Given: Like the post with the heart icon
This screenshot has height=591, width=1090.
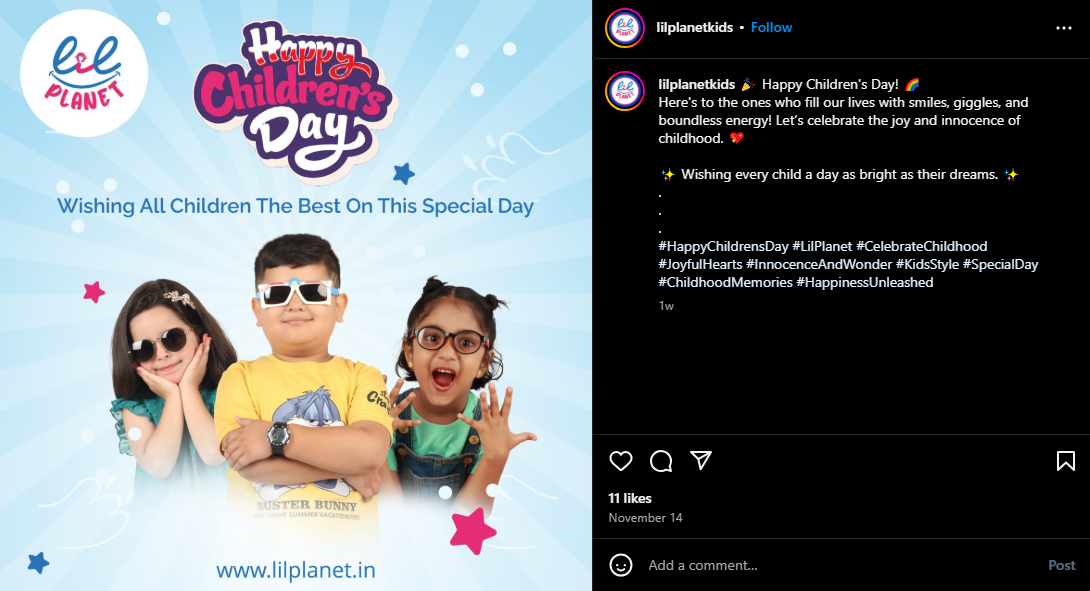Looking at the screenshot, I should [x=621, y=461].
